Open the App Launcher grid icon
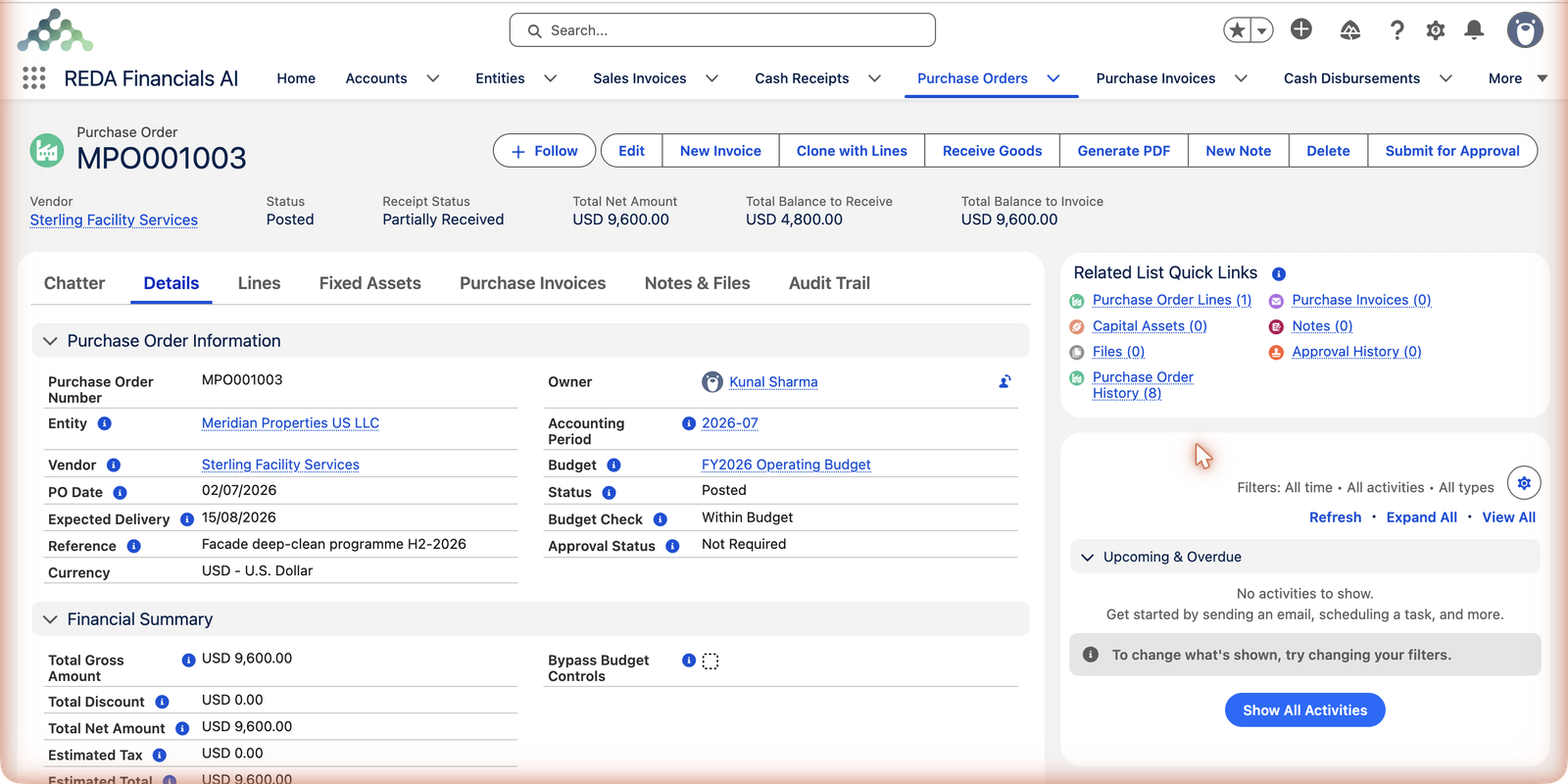This screenshot has height=784, width=1568. tap(34, 78)
